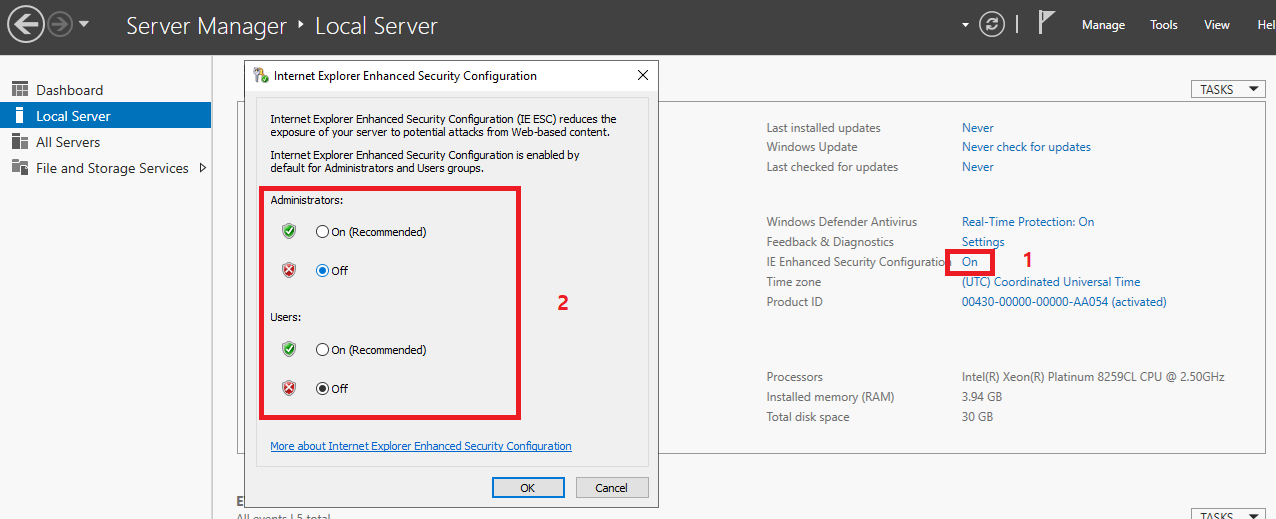Click Never check for updates link
Viewport: 1276px width, 519px height.
click(1026, 147)
